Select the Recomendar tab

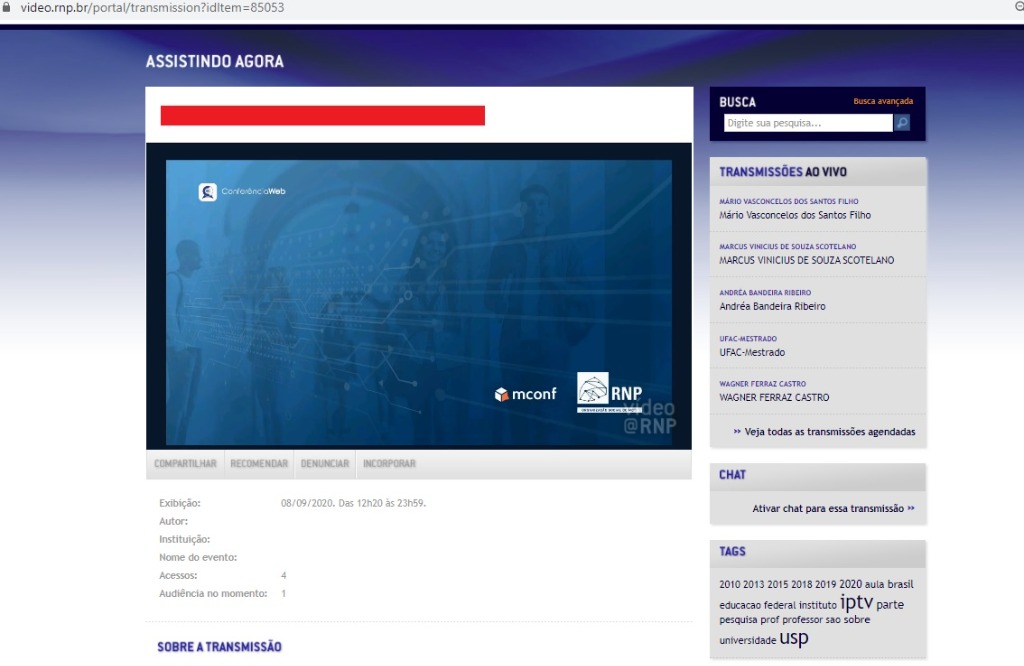[259, 464]
